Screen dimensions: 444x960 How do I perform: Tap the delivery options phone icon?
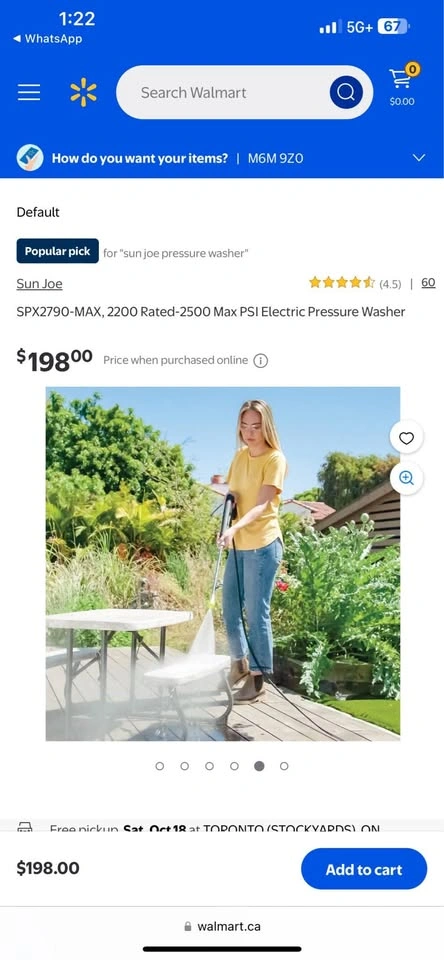coord(30,158)
